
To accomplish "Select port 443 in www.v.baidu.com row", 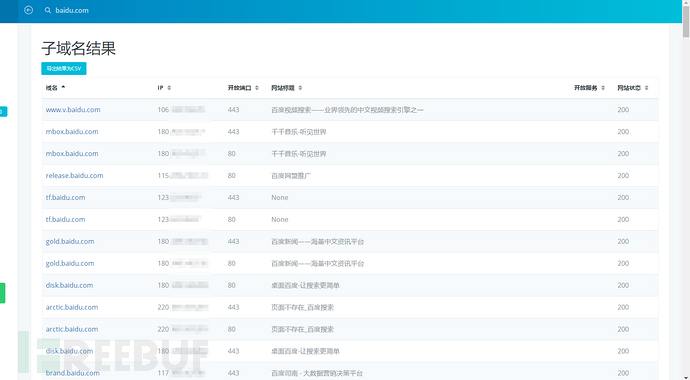I will [x=233, y=110].
